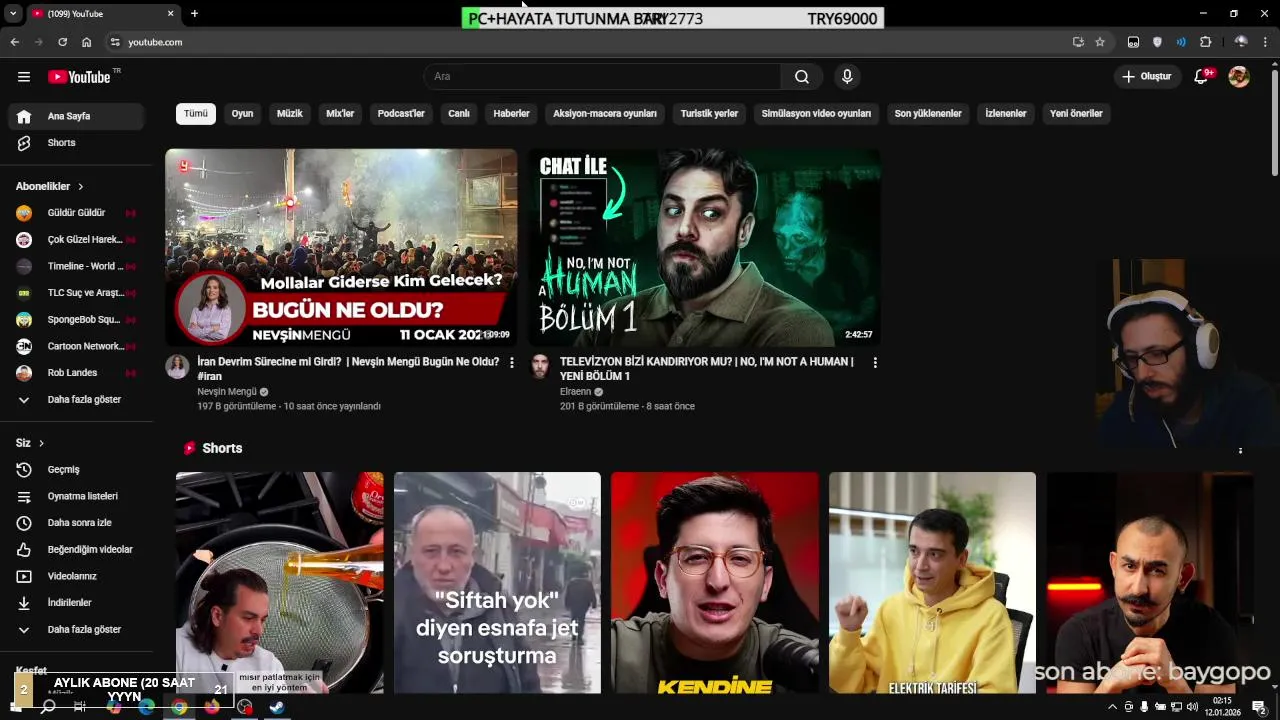Screen dimensions: 1280x720
Task: Click the shield extension icon
Action: pos(1157,42)
